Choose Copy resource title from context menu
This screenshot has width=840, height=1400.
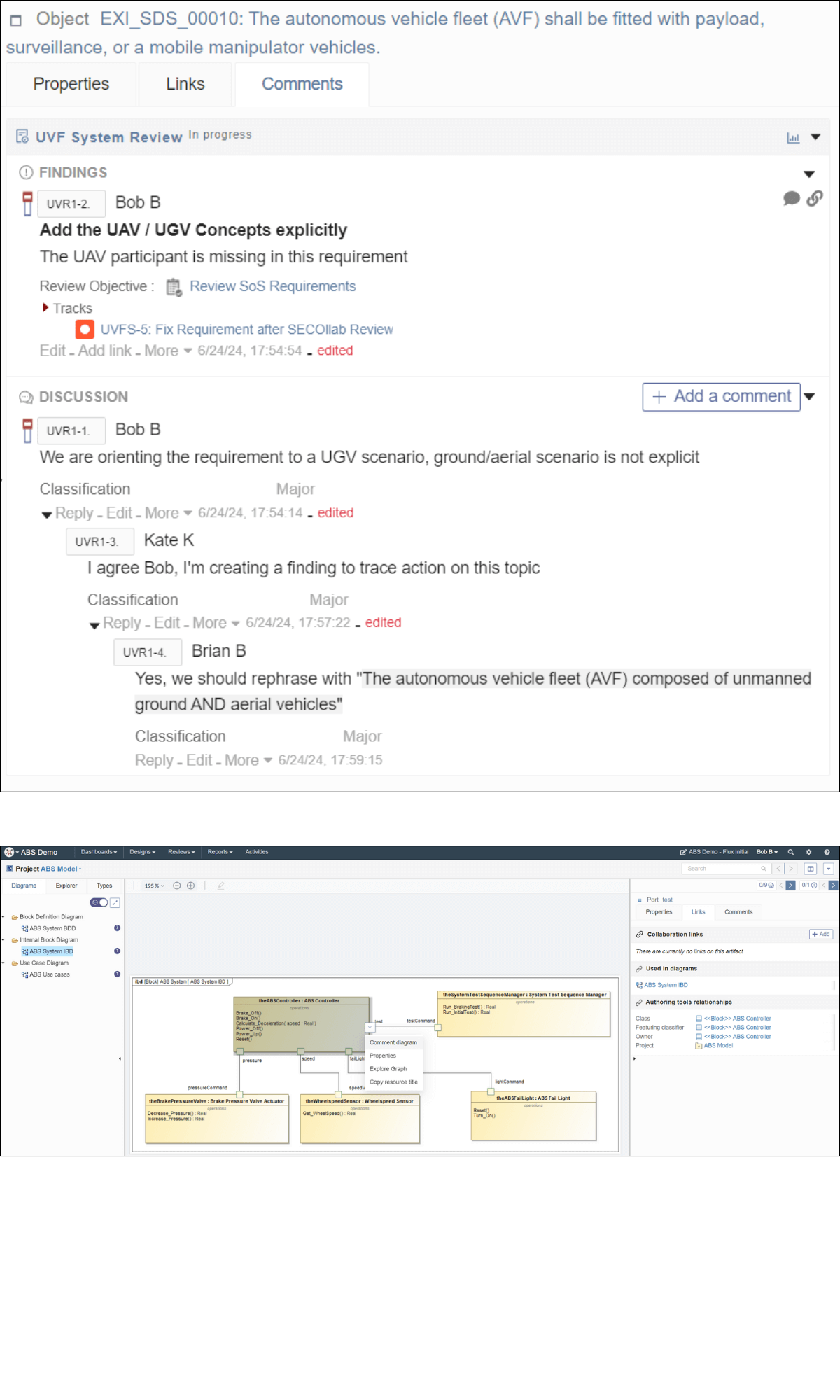click(x=393, y=1082)
